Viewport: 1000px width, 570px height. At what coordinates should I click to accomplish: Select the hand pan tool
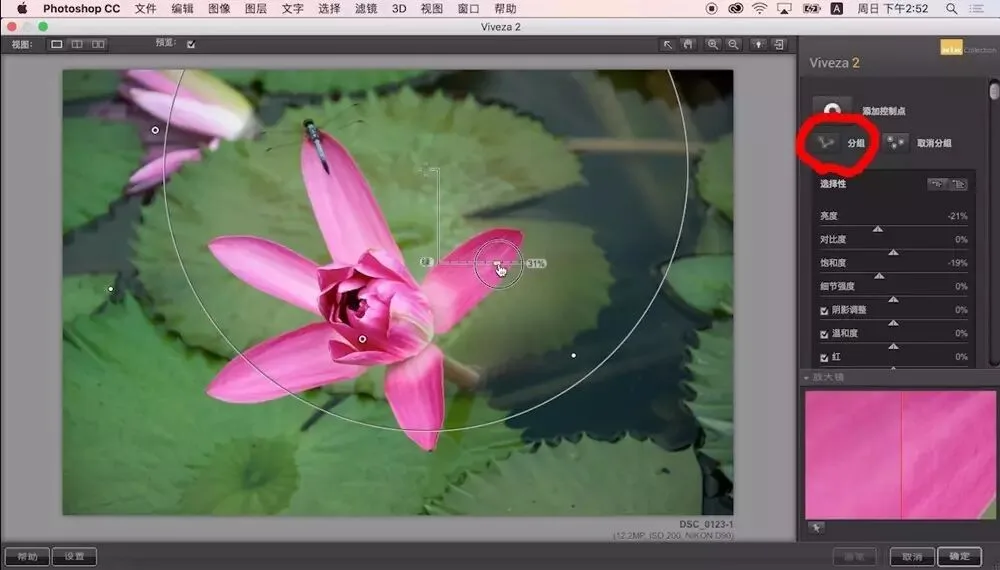click(x=688, y=44)
